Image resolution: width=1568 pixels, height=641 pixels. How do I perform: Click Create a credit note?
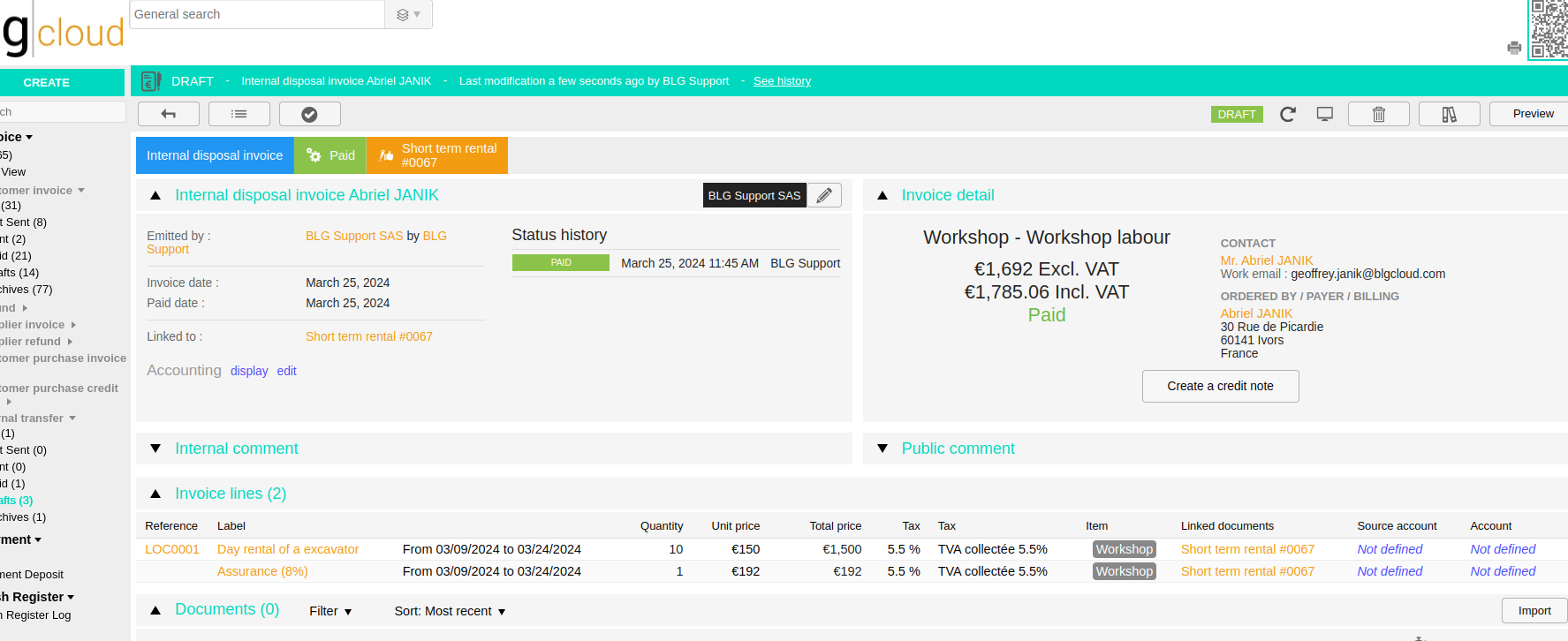pyautogui.click(x=1221, y=386)
